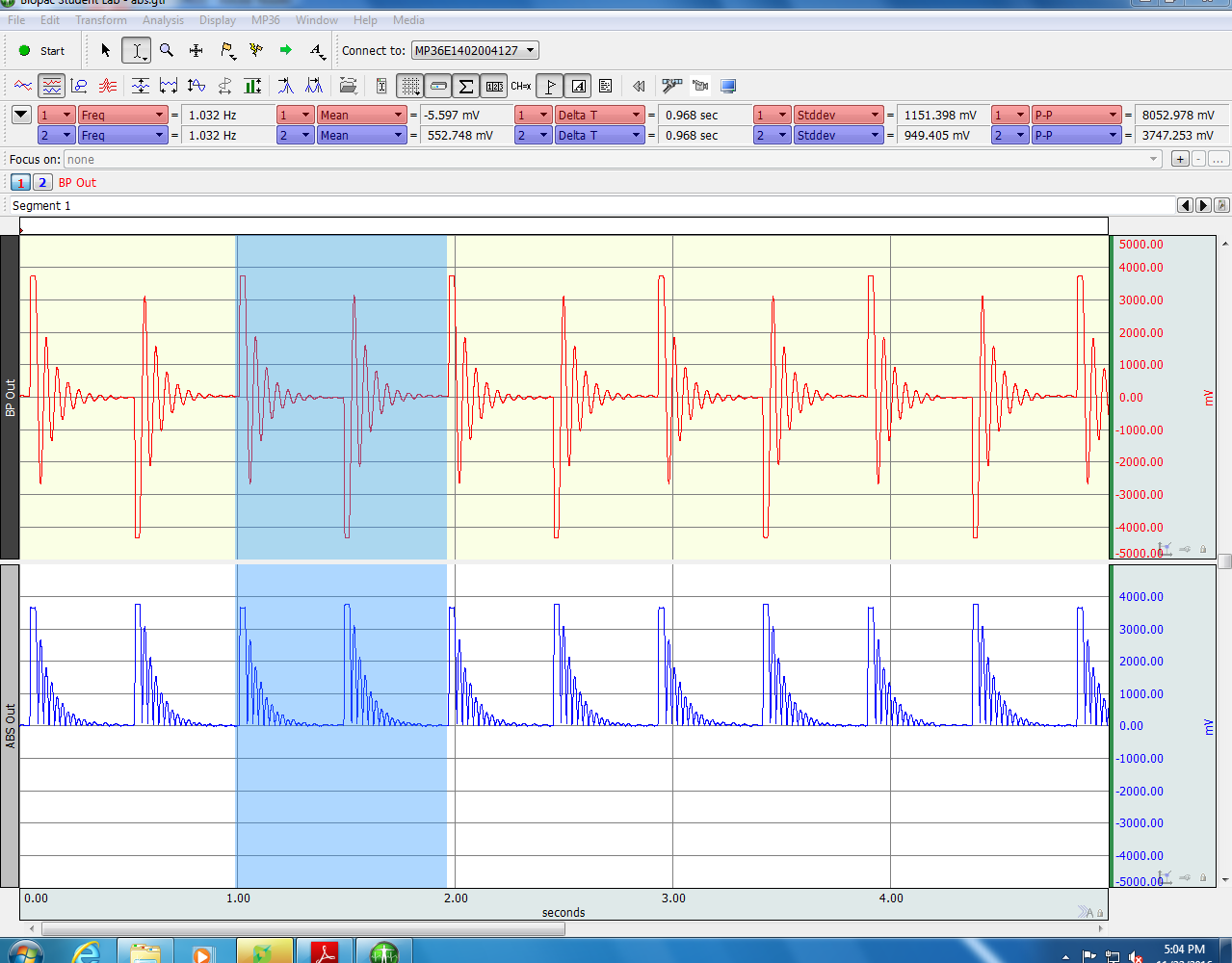Open Internet Explorer from the taskbar
This screenshot has width=1232, height=963.
coord(86,951)
